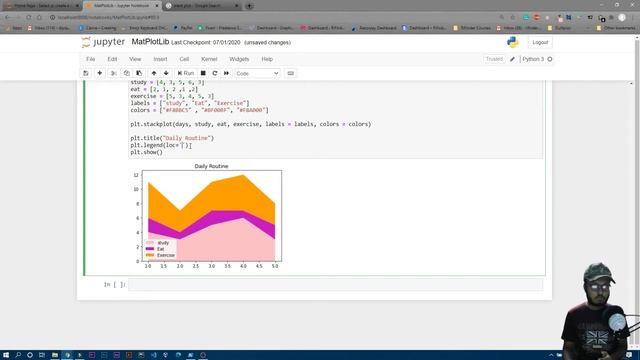Open Visual Studio Code from the taskbar
The height and width of the screenshot is (360, 640).
tap(153, 355)
